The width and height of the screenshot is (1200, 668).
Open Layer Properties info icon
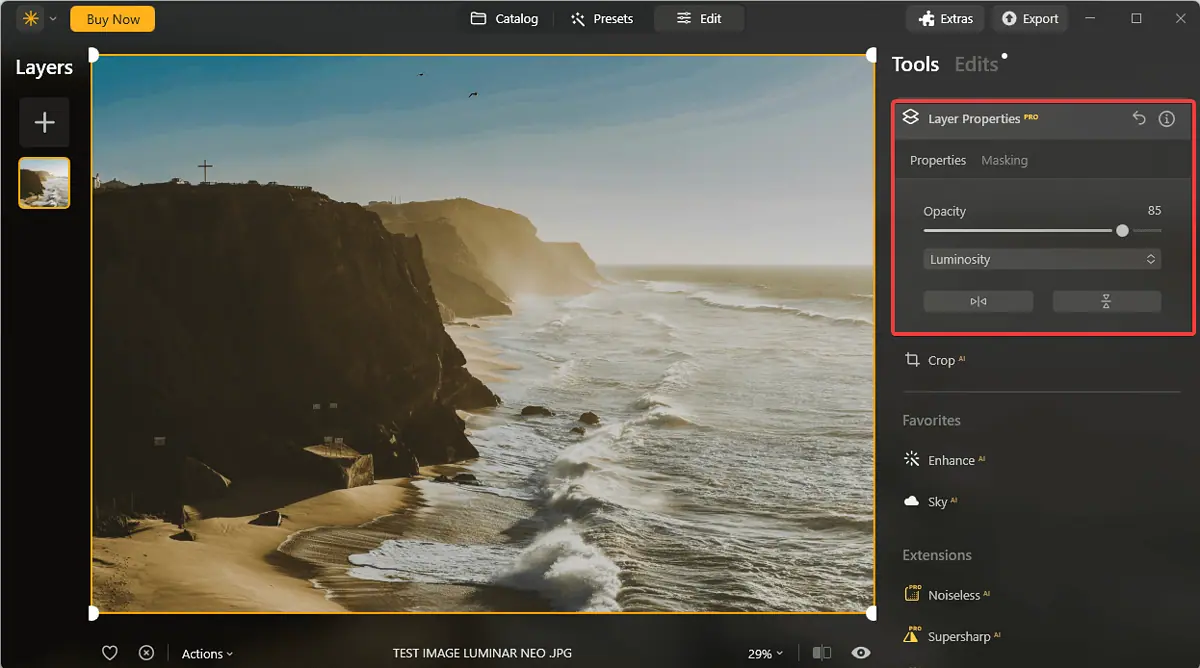[x=1166, y=118]
